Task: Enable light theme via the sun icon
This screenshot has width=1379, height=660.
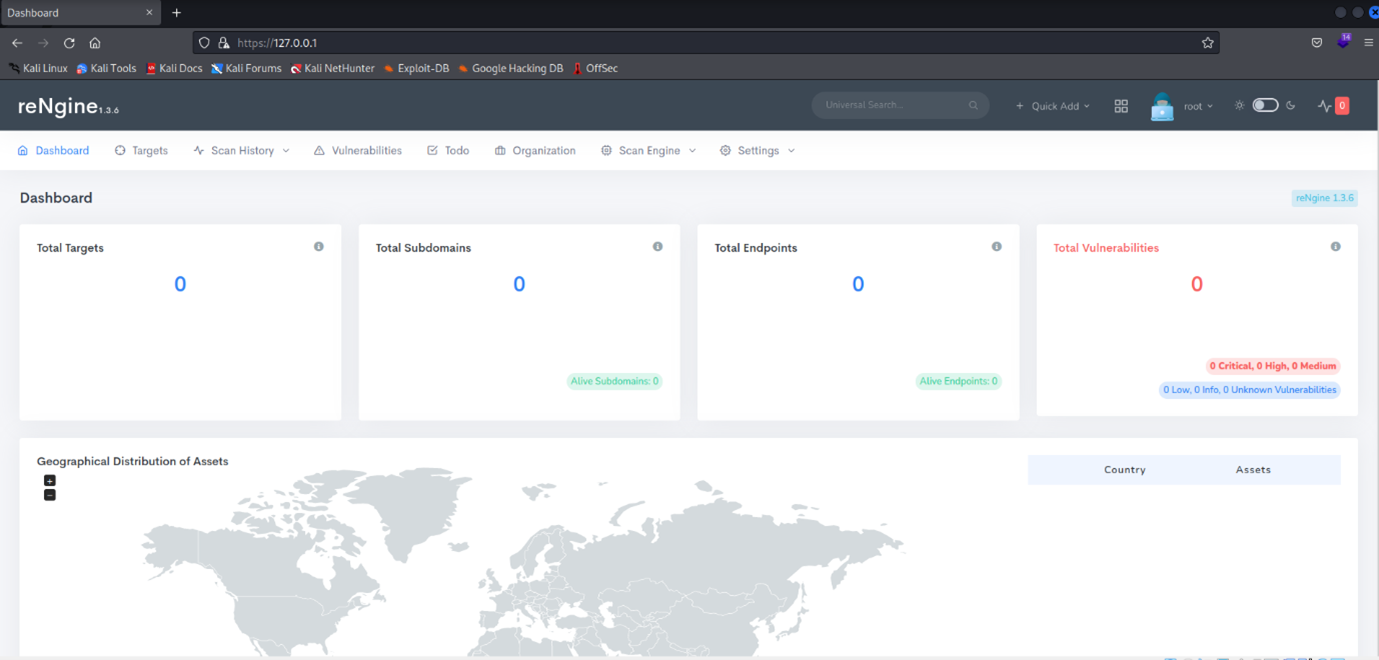Action: [x=1239, y=104]
